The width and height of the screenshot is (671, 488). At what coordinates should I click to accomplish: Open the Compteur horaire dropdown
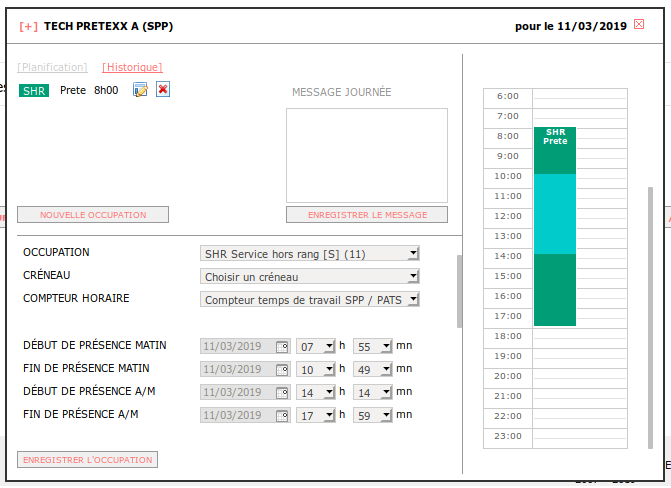309,300
